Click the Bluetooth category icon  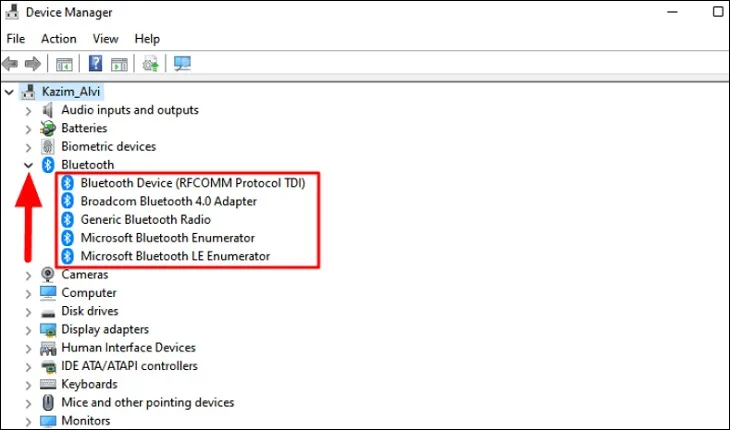click(x=48, y=165)
